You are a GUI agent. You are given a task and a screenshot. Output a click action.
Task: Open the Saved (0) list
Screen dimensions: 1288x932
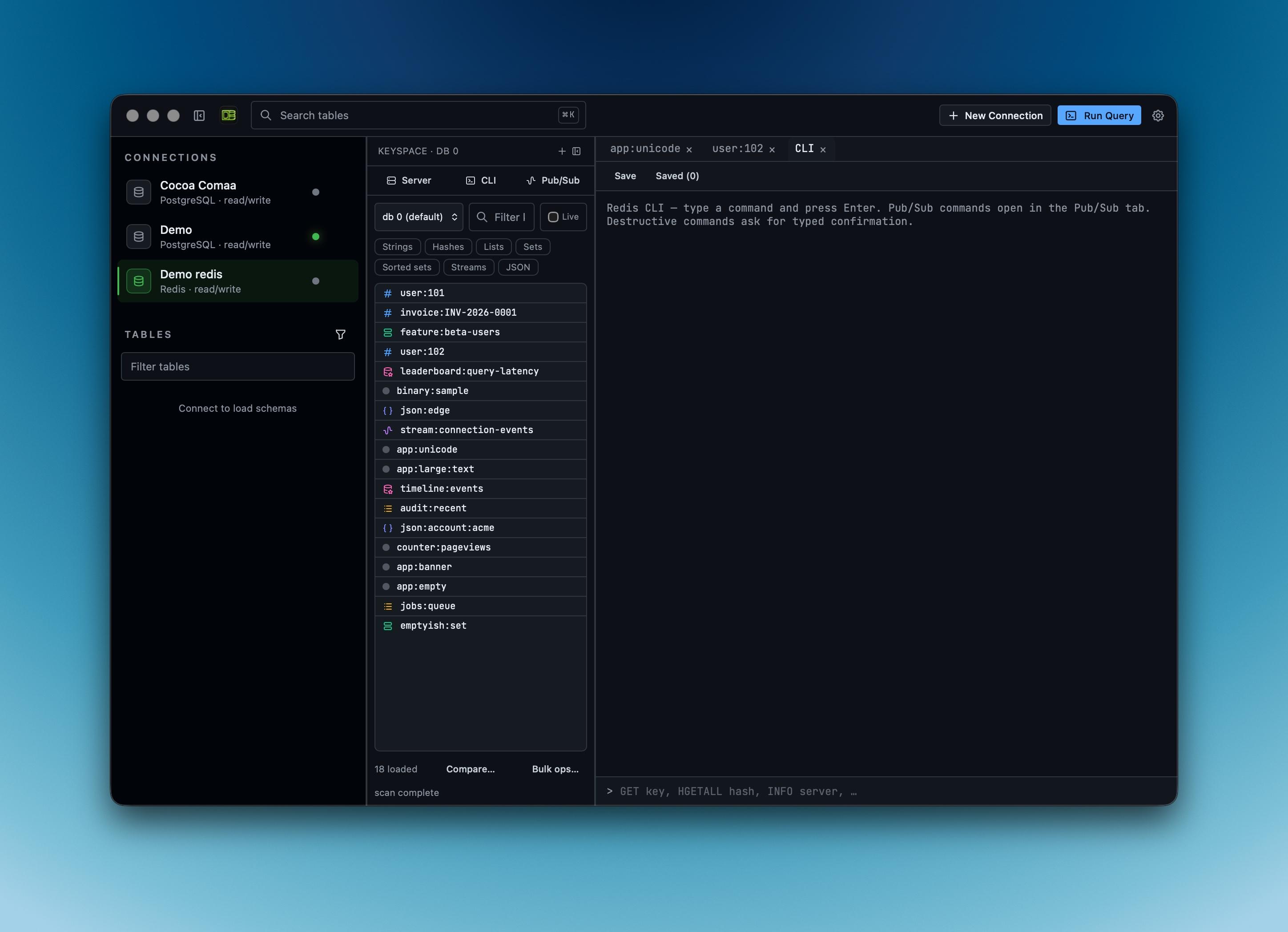(677, 176)
